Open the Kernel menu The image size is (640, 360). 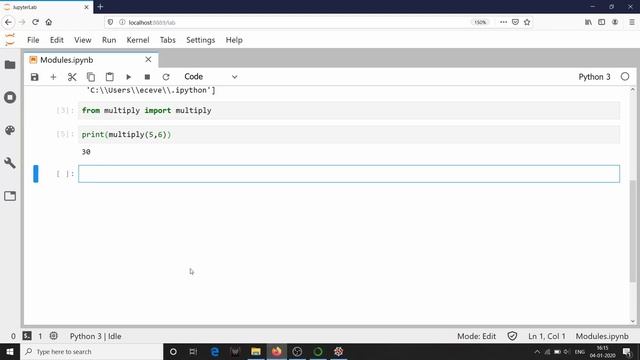point(138,40)
